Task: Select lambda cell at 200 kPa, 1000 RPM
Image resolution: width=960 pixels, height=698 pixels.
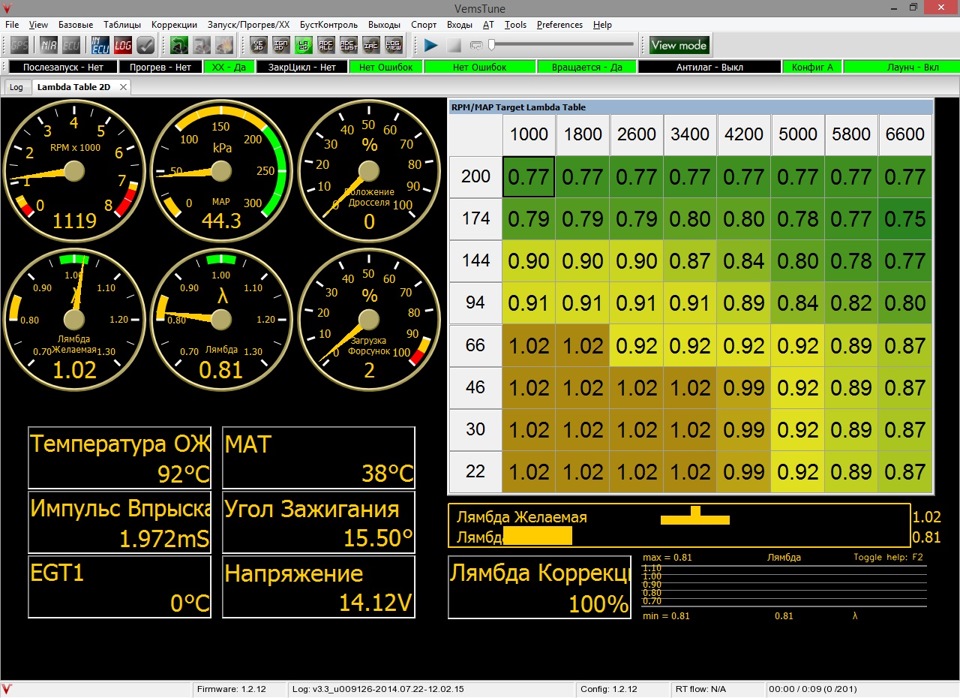Action: (x=529, y=177)
